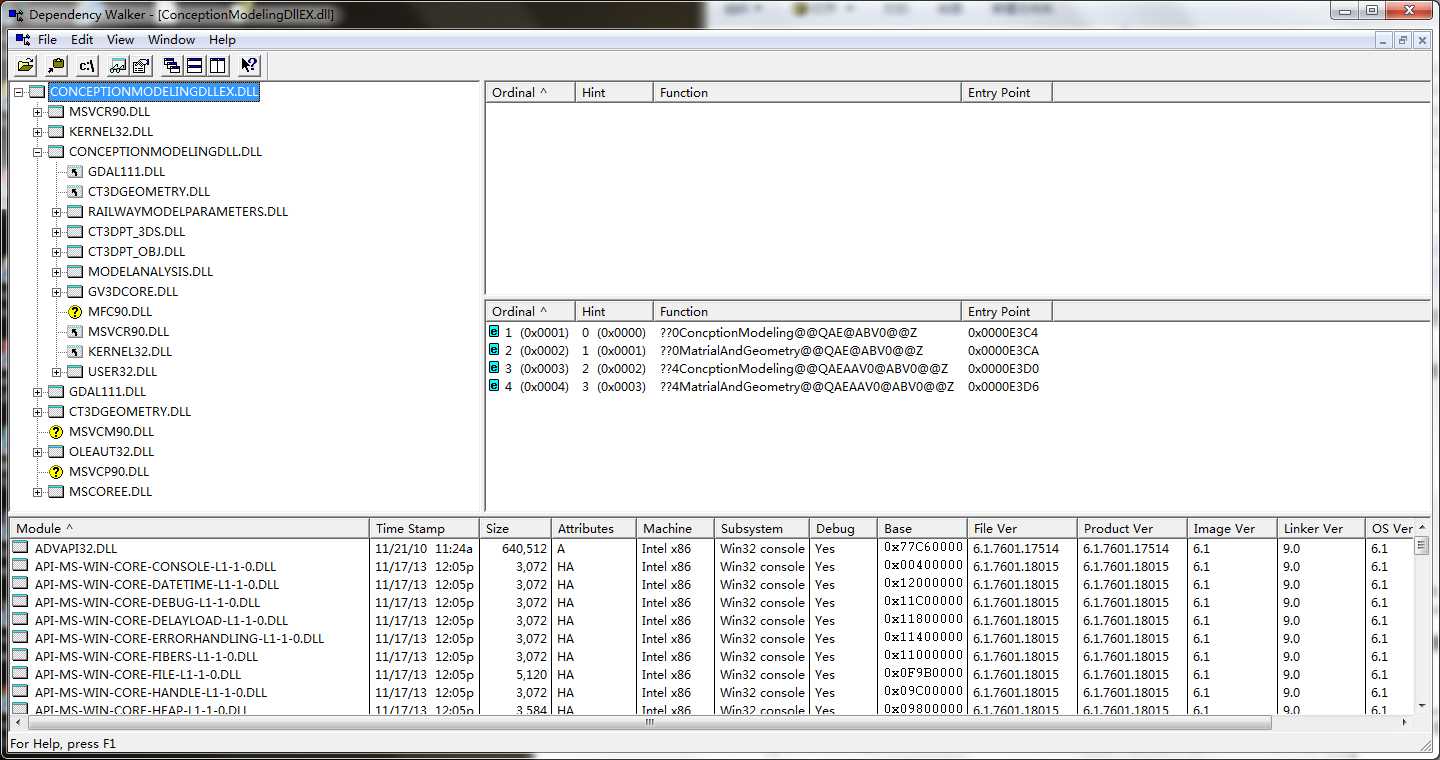Select function ??0ConcptionModeling@@QAE@ABV0@@Z
The height and width of the screenshot is (760, 1440).
click(x=789, y=332)
